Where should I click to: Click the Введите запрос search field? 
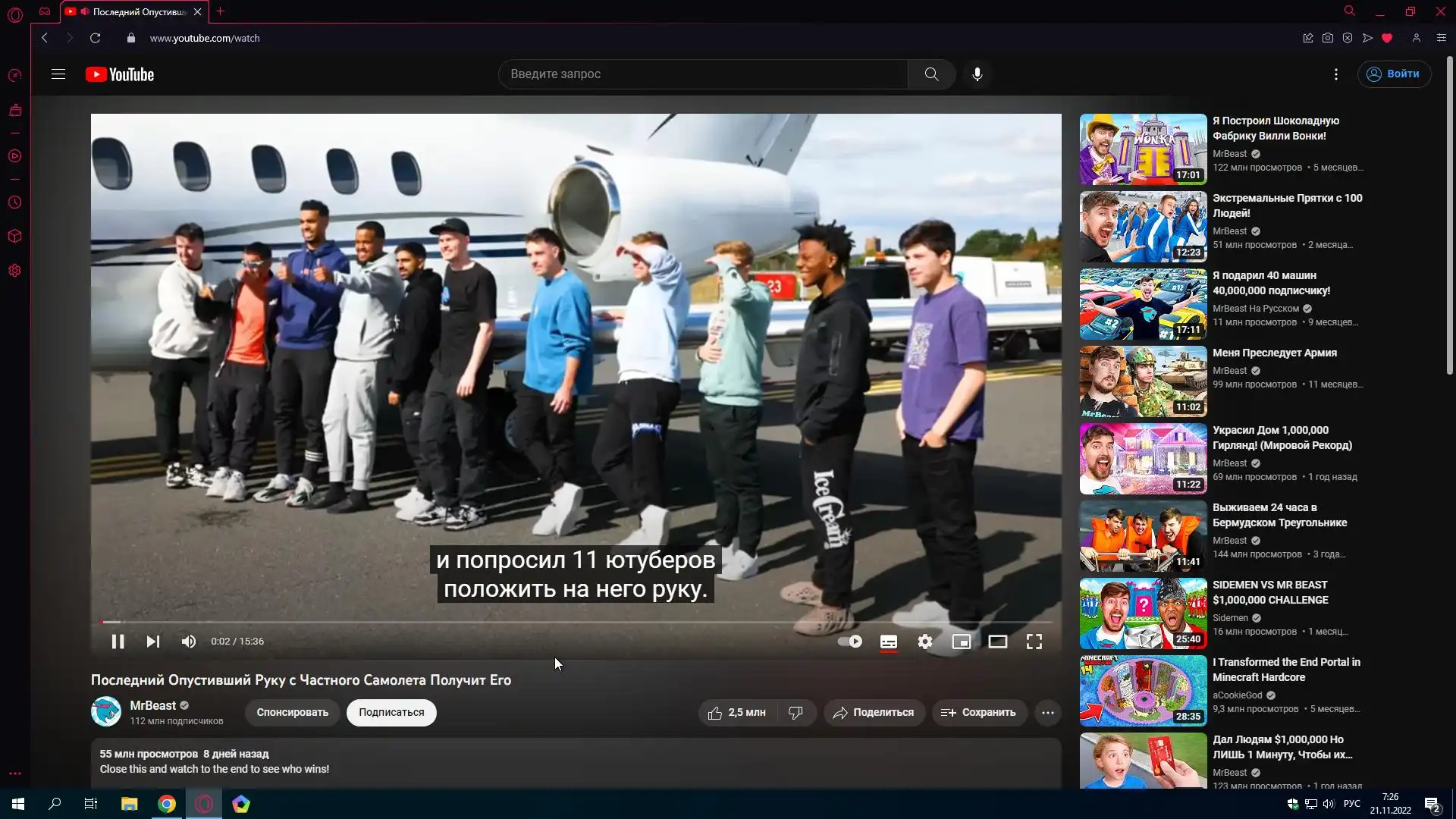point(701,74)
